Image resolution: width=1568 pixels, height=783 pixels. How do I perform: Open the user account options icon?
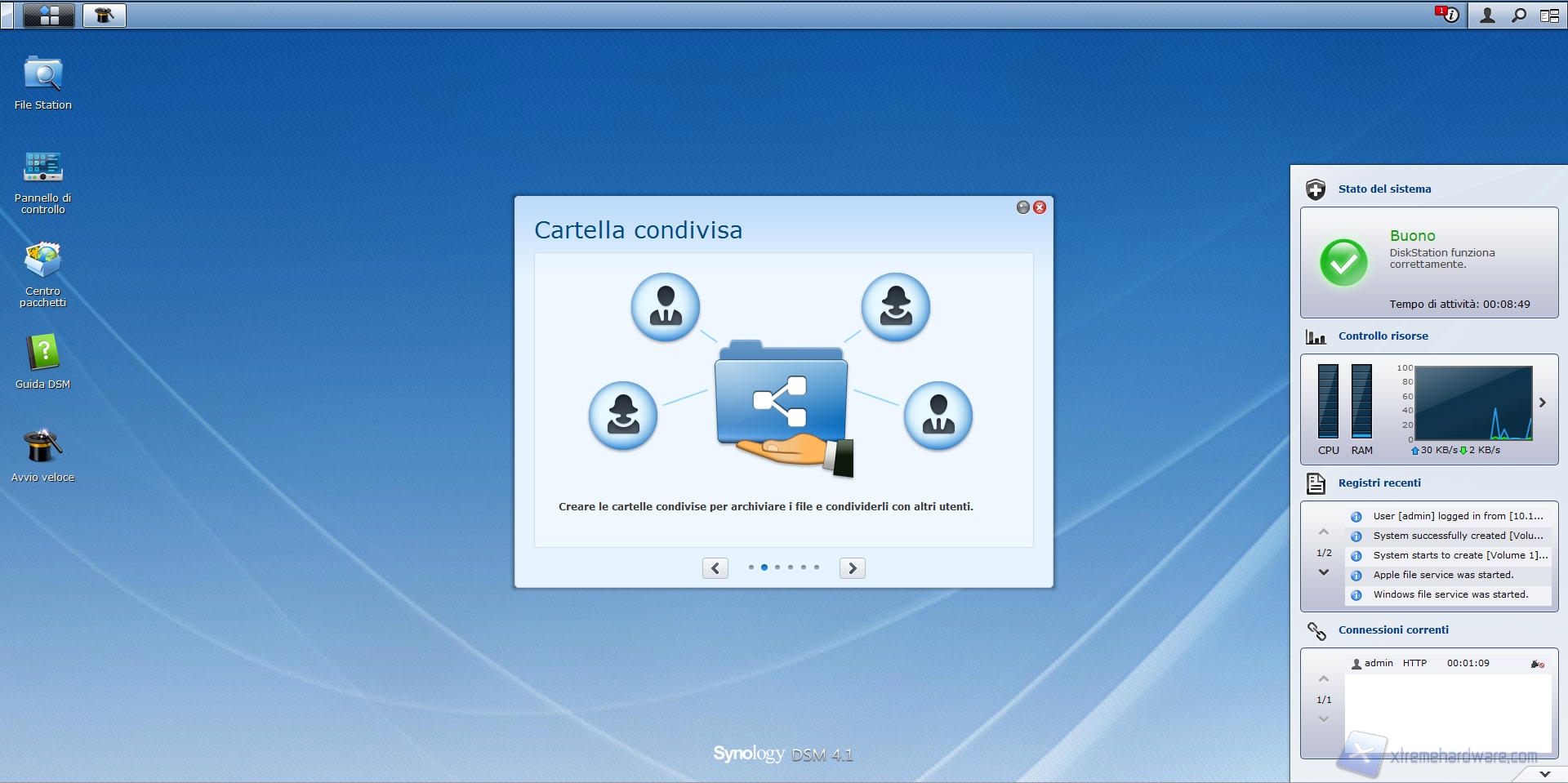click(1487, 15)
